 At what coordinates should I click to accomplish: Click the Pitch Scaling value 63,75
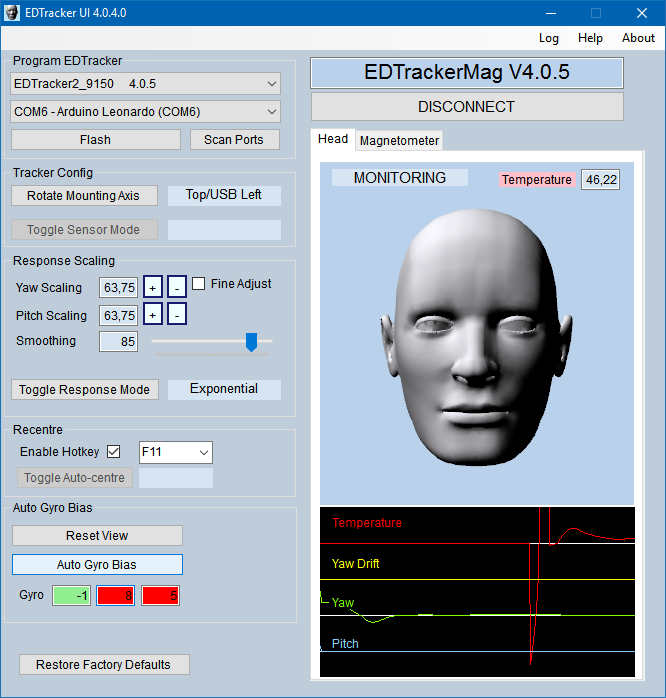118,315
